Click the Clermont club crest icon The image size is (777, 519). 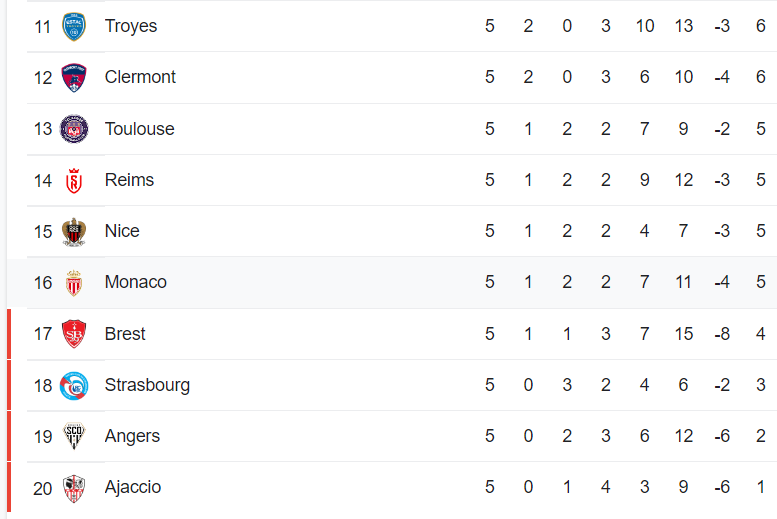(74, 77)
